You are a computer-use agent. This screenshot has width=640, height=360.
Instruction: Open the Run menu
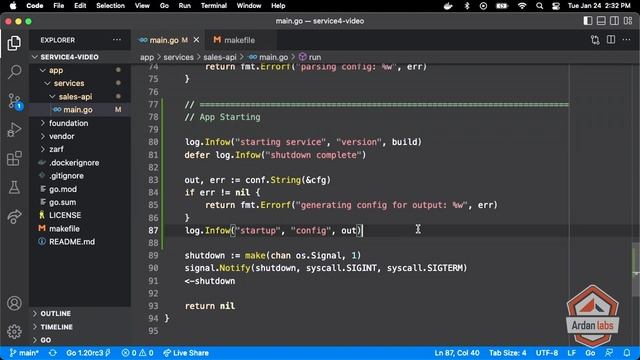click(184, 6)
